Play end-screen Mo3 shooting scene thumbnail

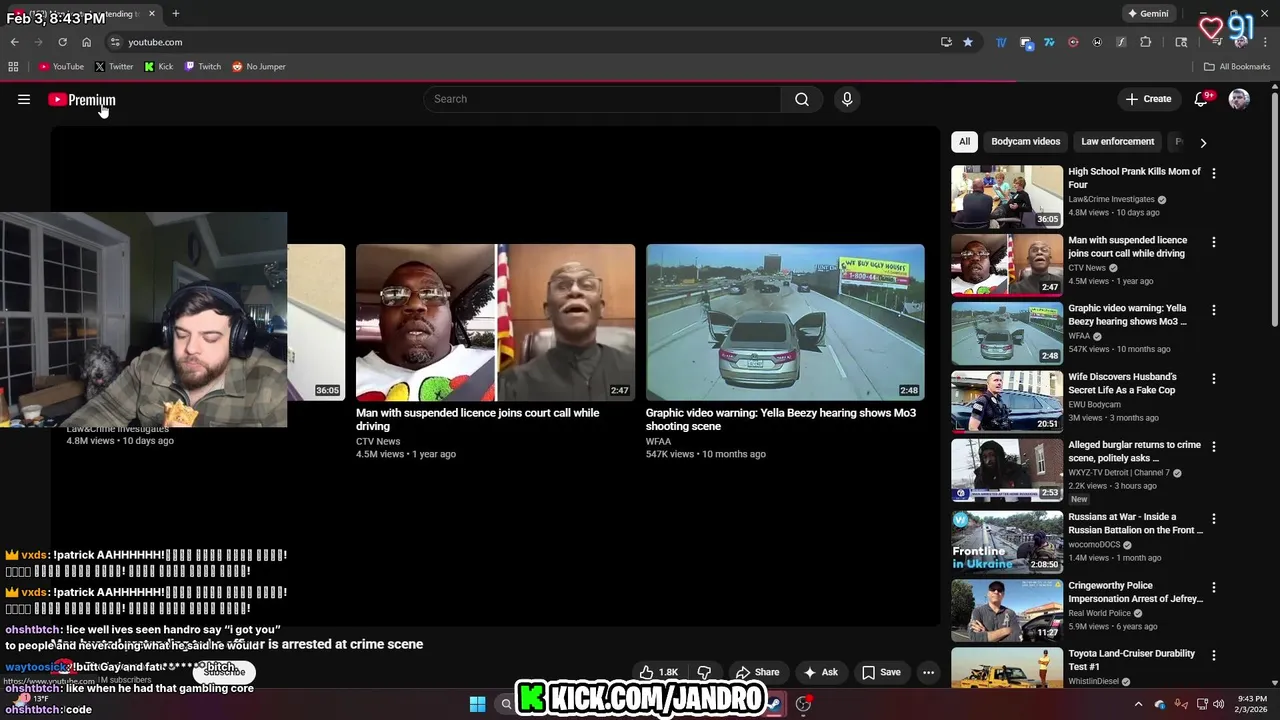[785, 322]
